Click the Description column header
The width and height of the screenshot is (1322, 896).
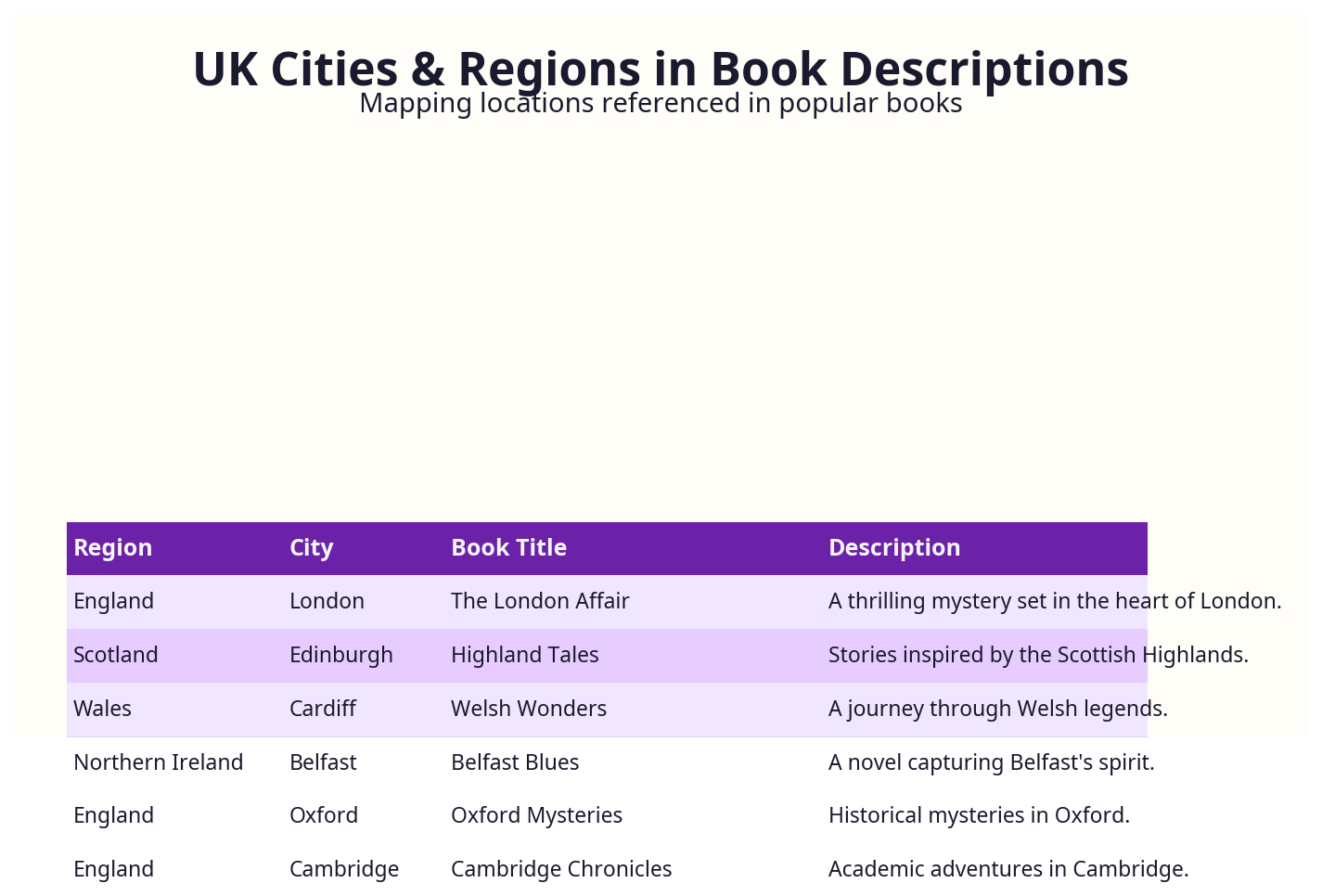(x=893, y=547)
